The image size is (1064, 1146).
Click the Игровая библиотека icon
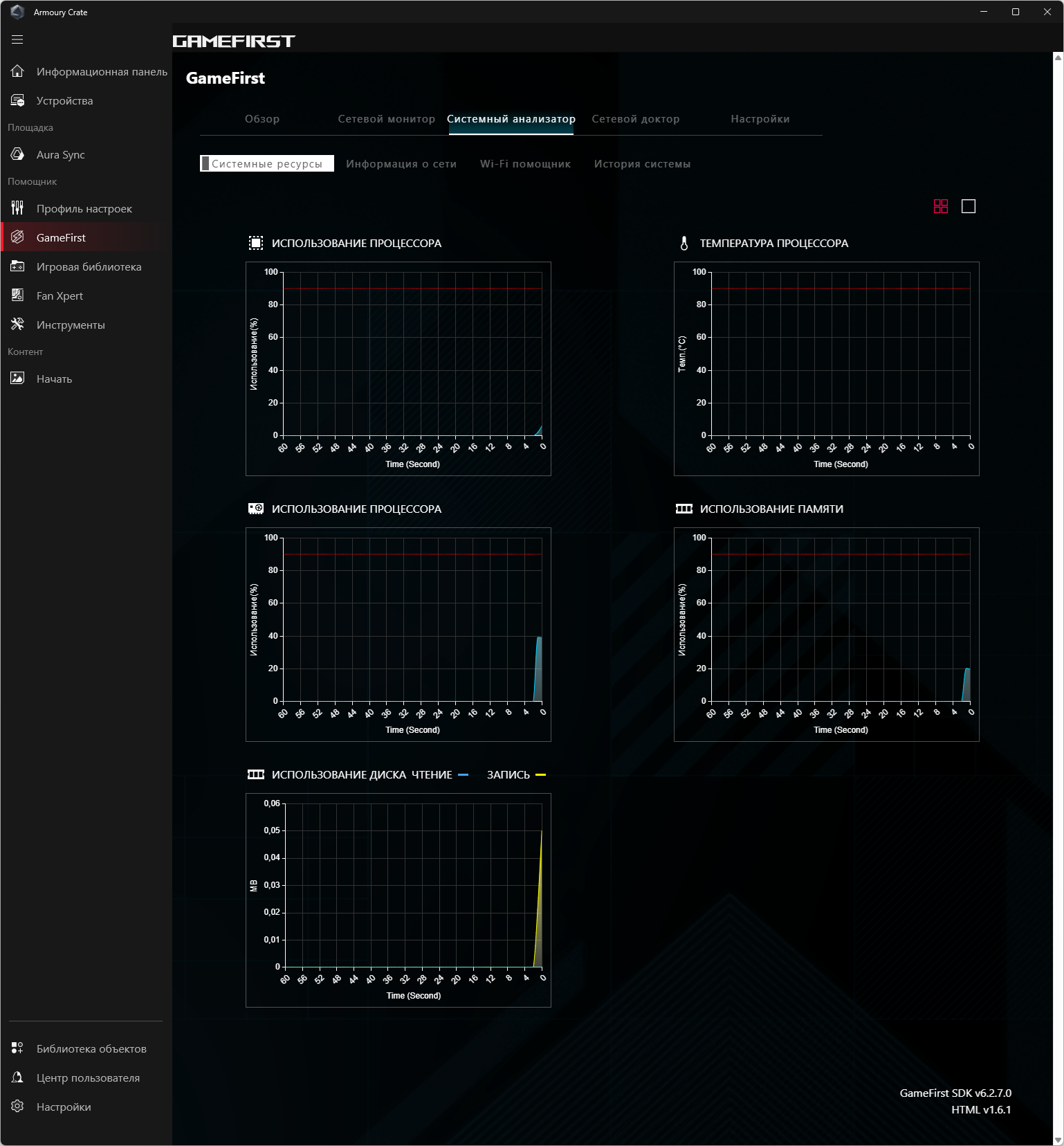[x=17, y=266]
